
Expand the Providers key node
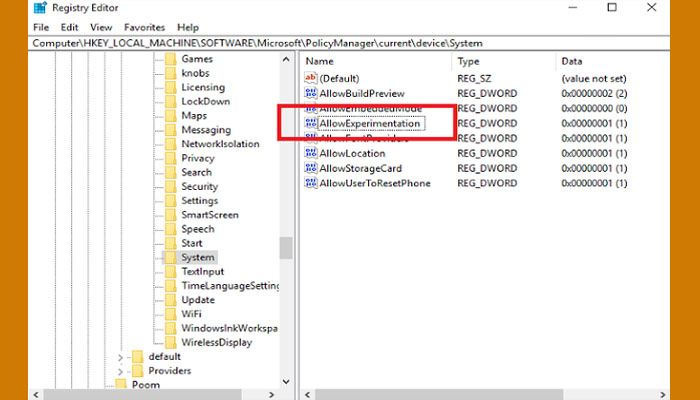[x=121, y=371]
